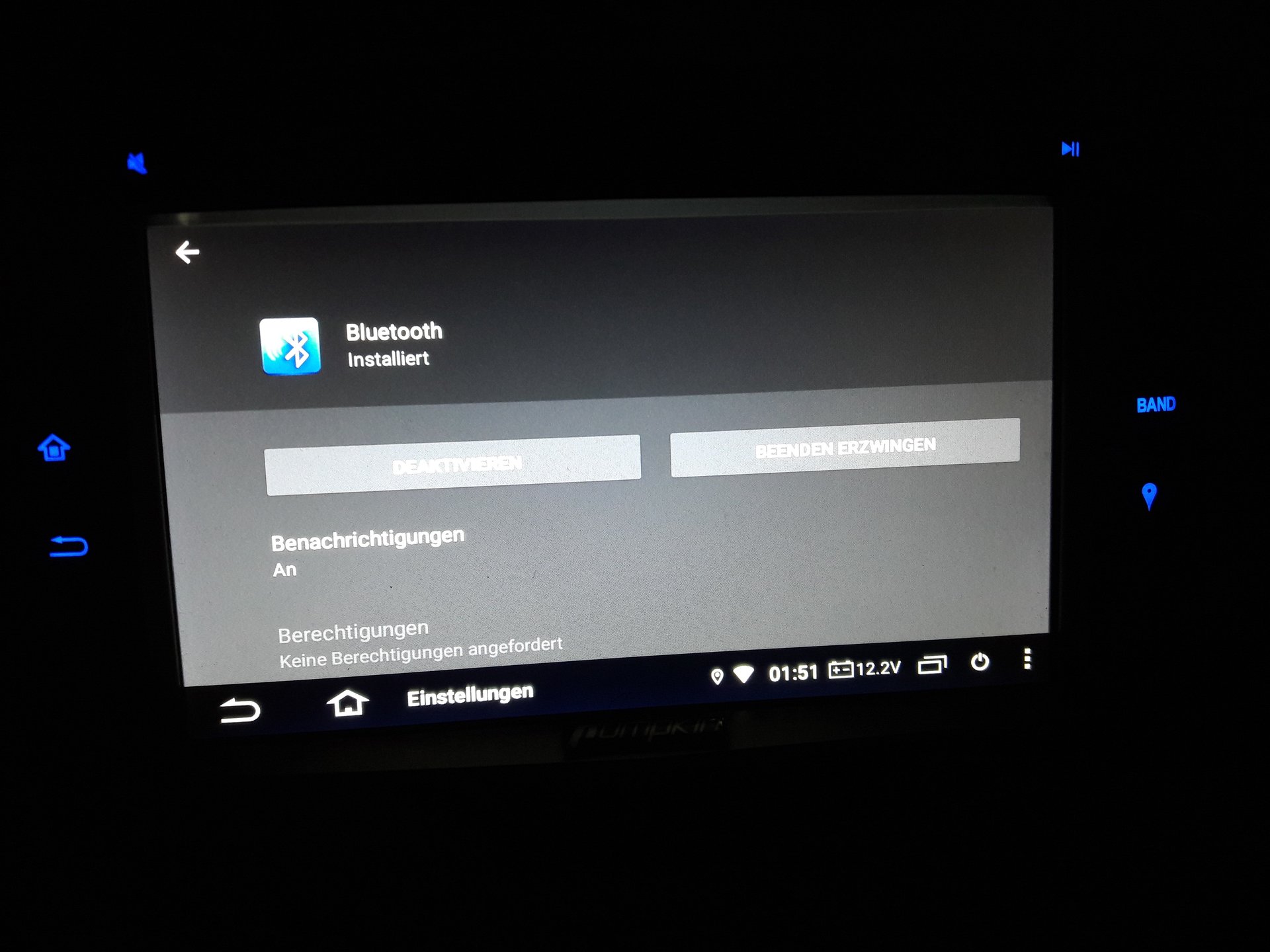Tap the navigation bar back icon
The image size is (1270, 952).
point(240,711)
